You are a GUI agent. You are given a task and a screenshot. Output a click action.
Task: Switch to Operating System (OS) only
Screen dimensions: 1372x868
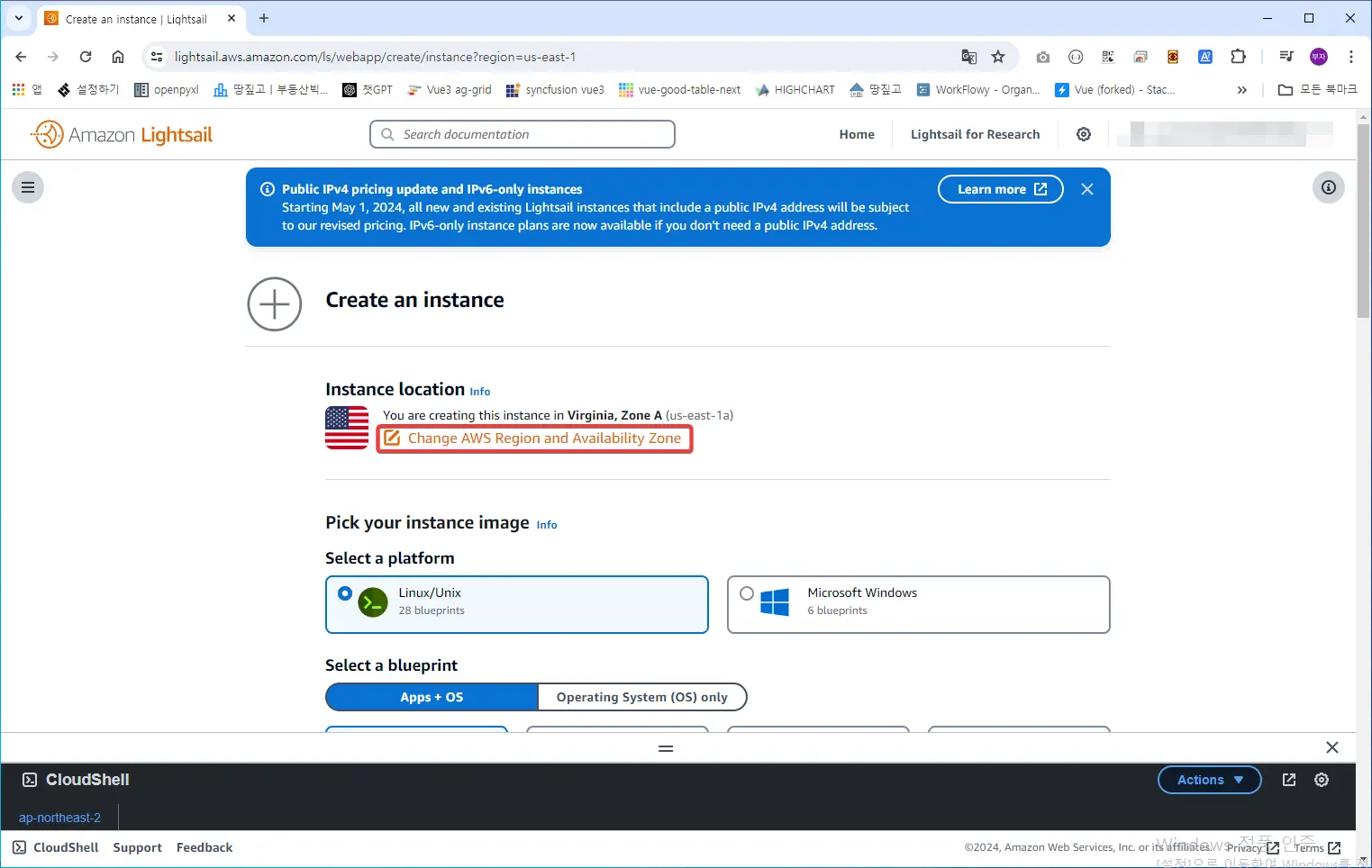pos(642,697)
